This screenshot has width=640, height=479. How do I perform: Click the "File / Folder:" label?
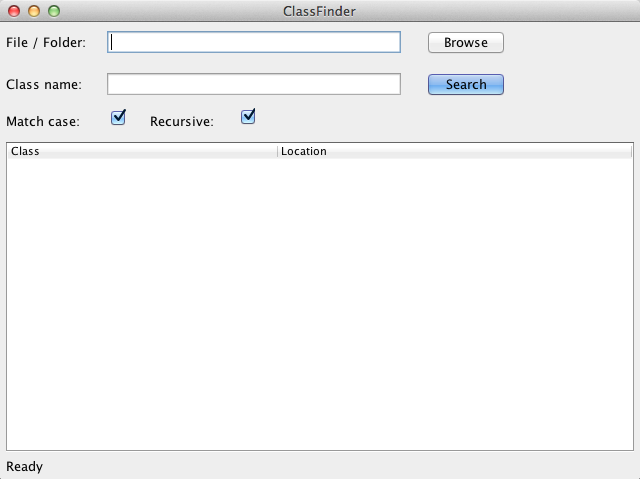click(46, 42)
